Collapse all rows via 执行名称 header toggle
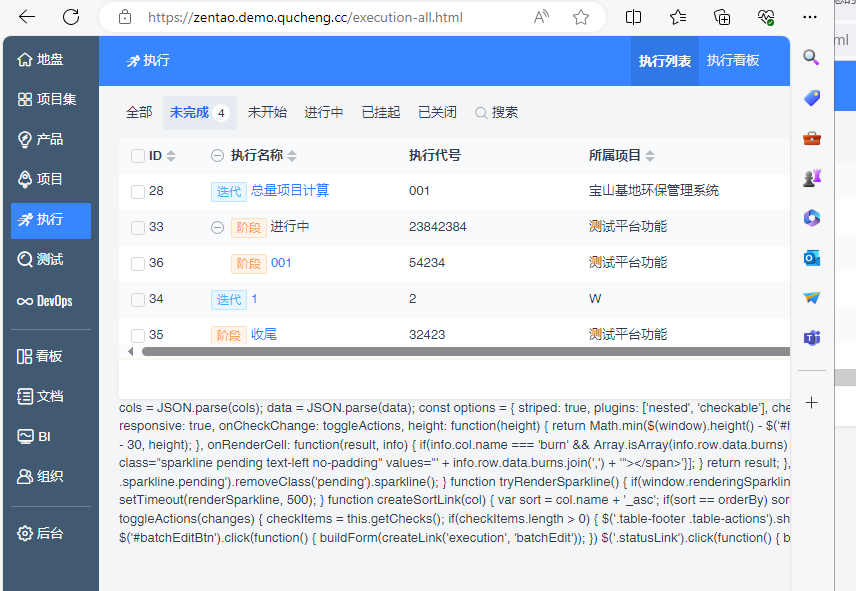This screenshot has width=856, height=591. [217, 156]
